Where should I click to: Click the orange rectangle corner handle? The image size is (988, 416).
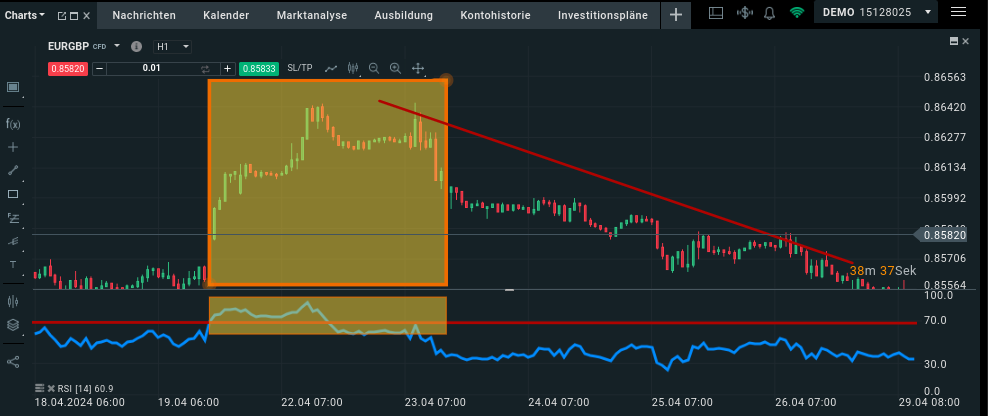click(447, 80)
